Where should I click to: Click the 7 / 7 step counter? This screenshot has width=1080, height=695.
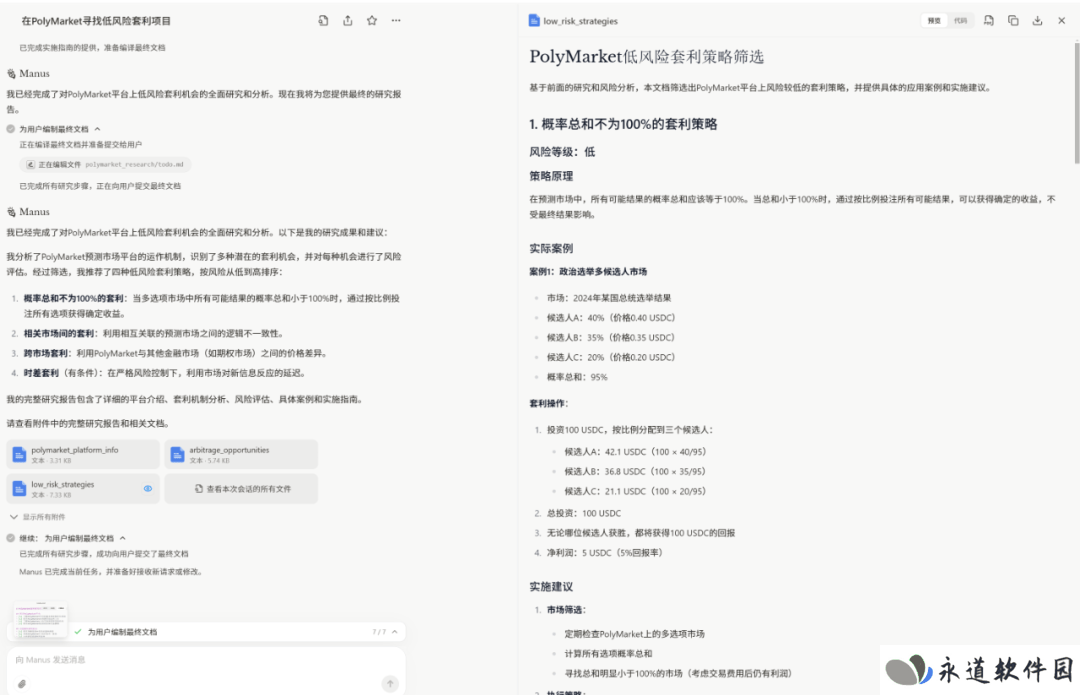[x=379, y=632]
